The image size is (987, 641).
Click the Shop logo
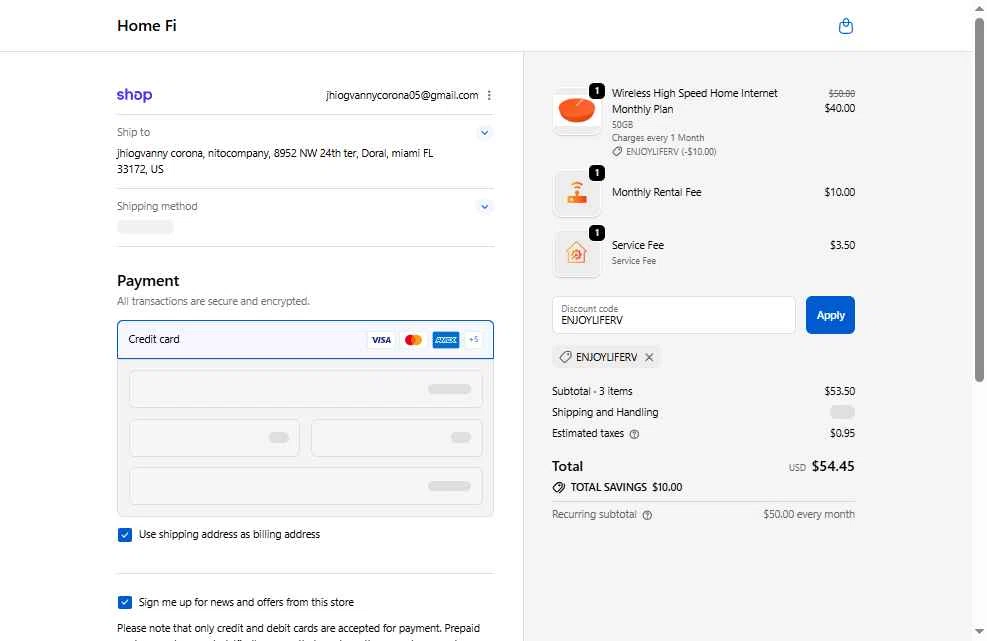click(134, 95)
